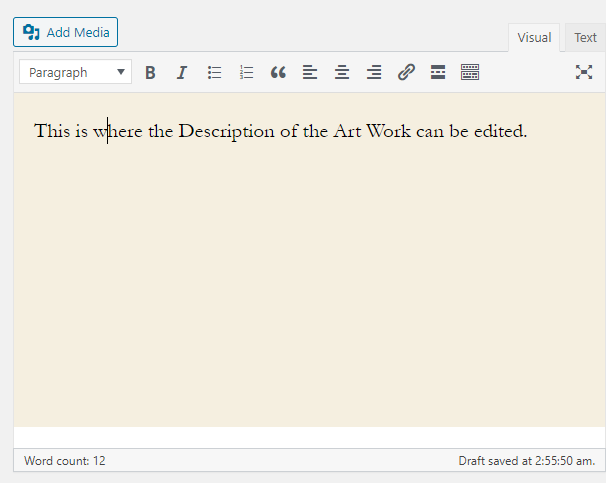Toggle bold formatting
This screenshot has width=606, height=483.
tap(150, 72)
